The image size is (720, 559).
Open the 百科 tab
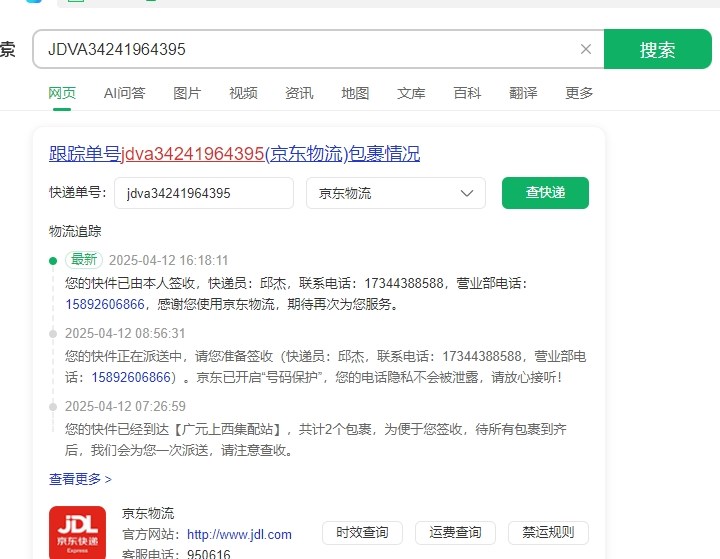pyautogui.click(x=467, y=93)
